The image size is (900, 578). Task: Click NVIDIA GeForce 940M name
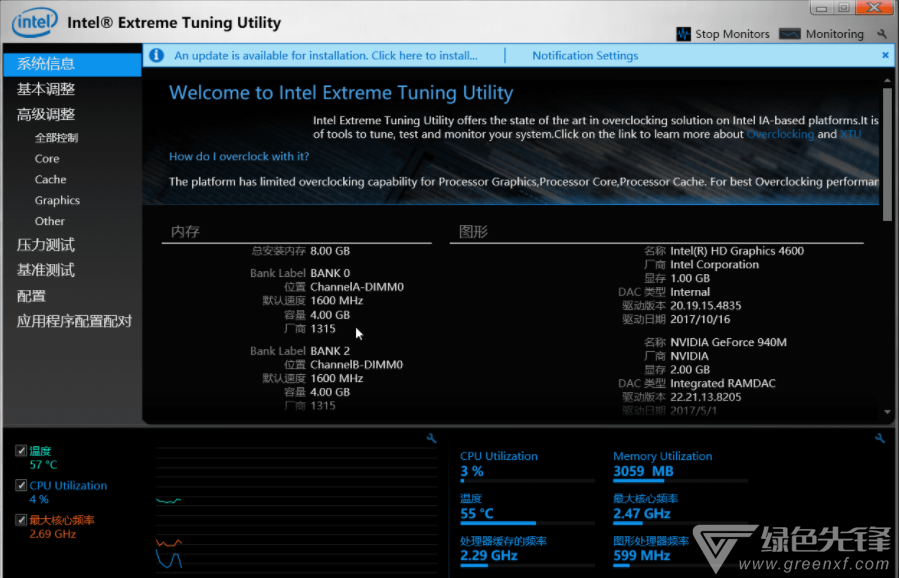pyautogui.click(x=728, y=342)
